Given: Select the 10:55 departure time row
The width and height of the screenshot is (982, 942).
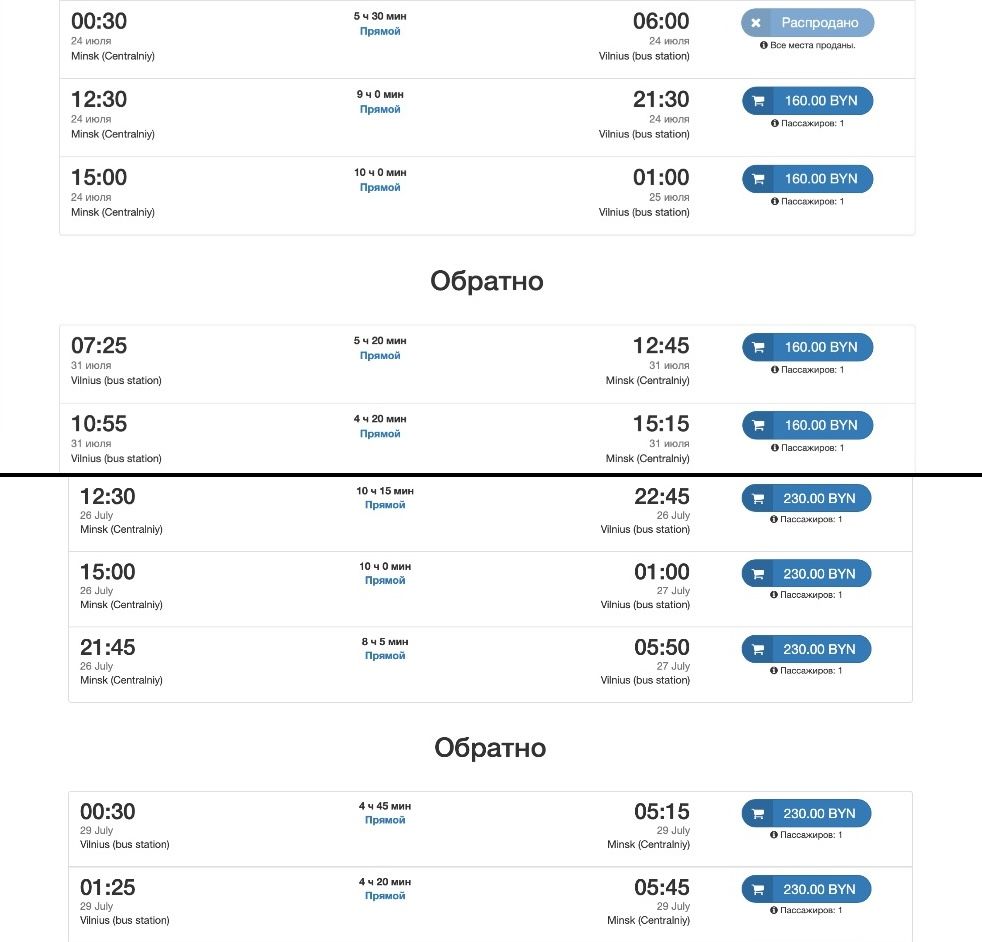Looking at the screenshot, I should 487,438.
